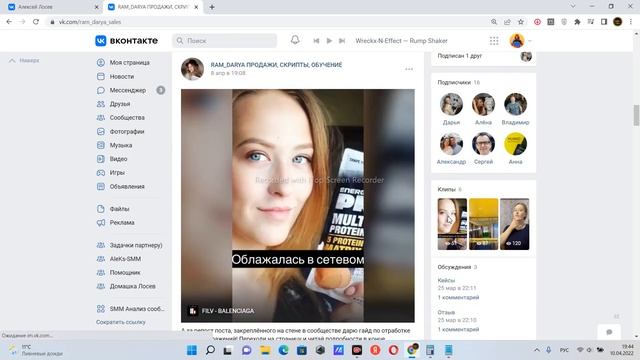640x360 pixels.
Task: Play the previous track
Action: pos(316,41)
